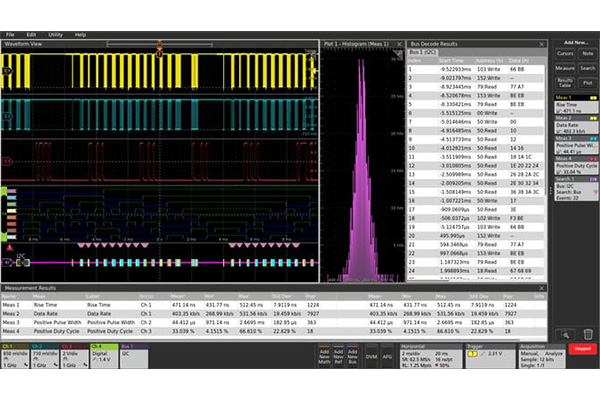The image size is (600, 400).
Task: Click the Plot button
Action: click(587, 82)
